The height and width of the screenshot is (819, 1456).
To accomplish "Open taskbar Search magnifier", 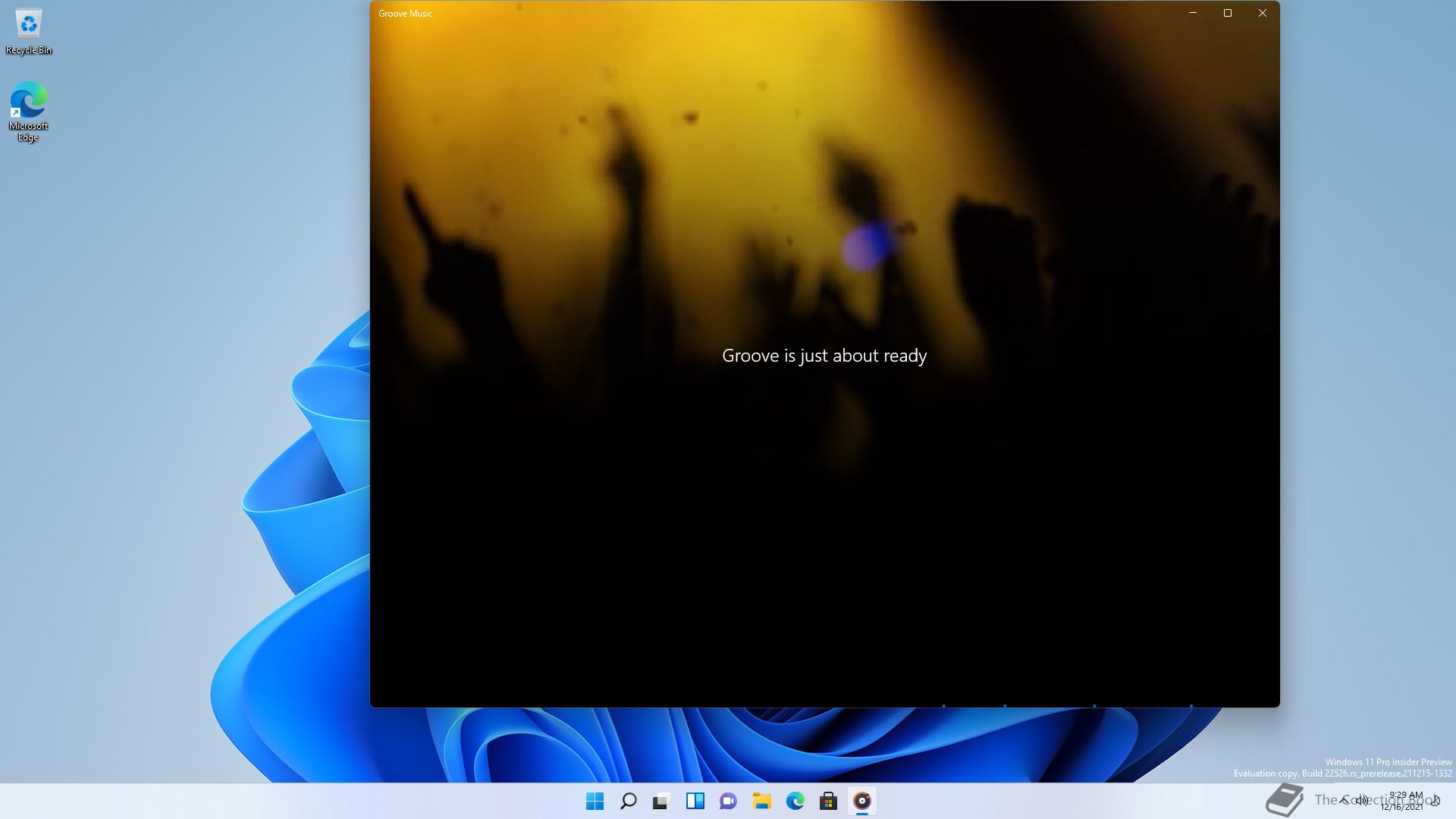I will [628, 801].
